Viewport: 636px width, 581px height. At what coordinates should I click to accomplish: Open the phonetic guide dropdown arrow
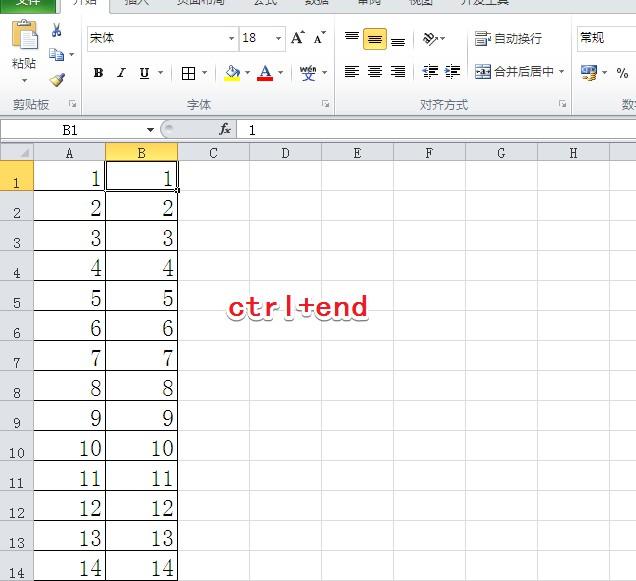(x=324, y=73)
